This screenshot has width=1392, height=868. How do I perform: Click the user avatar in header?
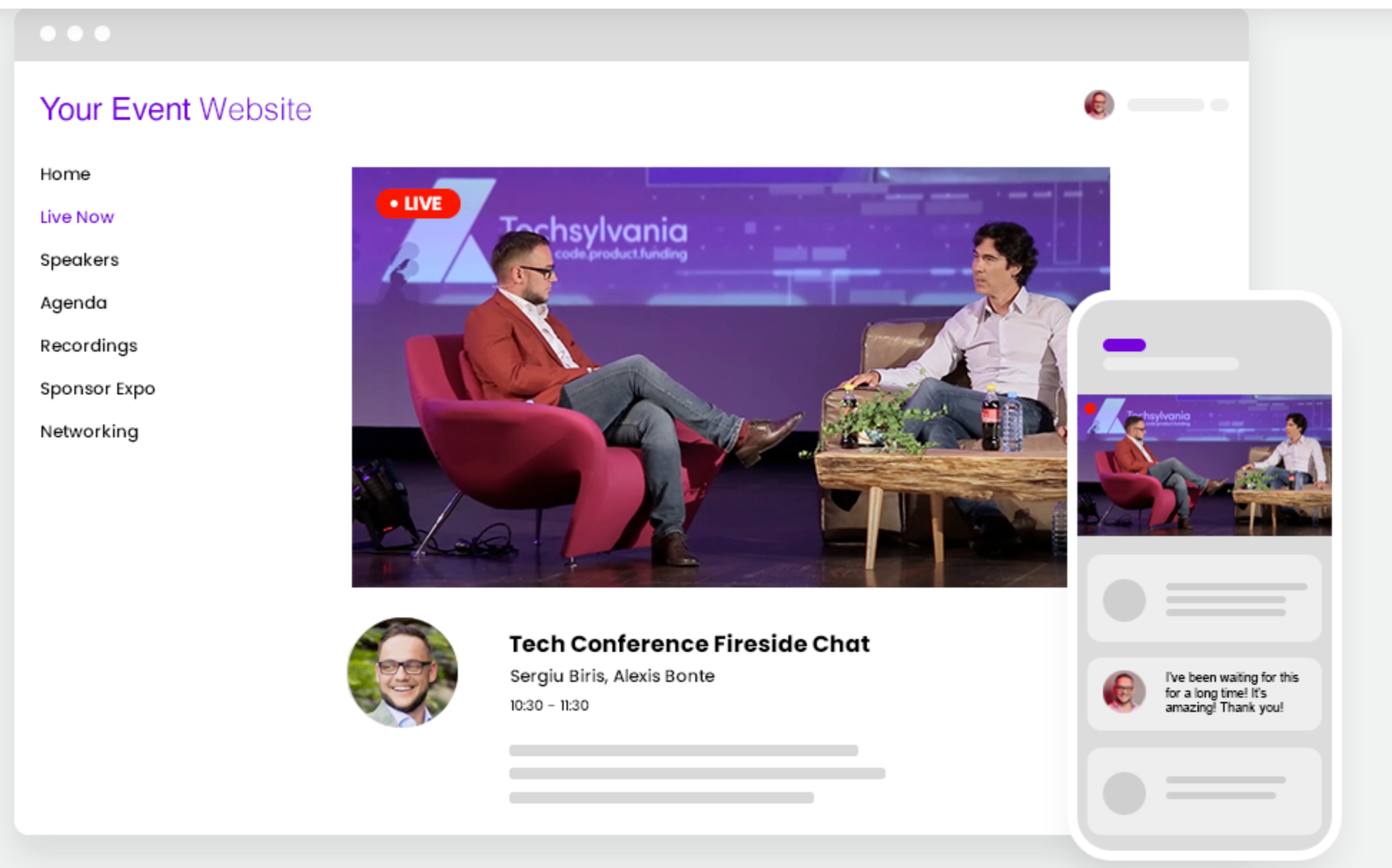click(x=1099, y=105)
